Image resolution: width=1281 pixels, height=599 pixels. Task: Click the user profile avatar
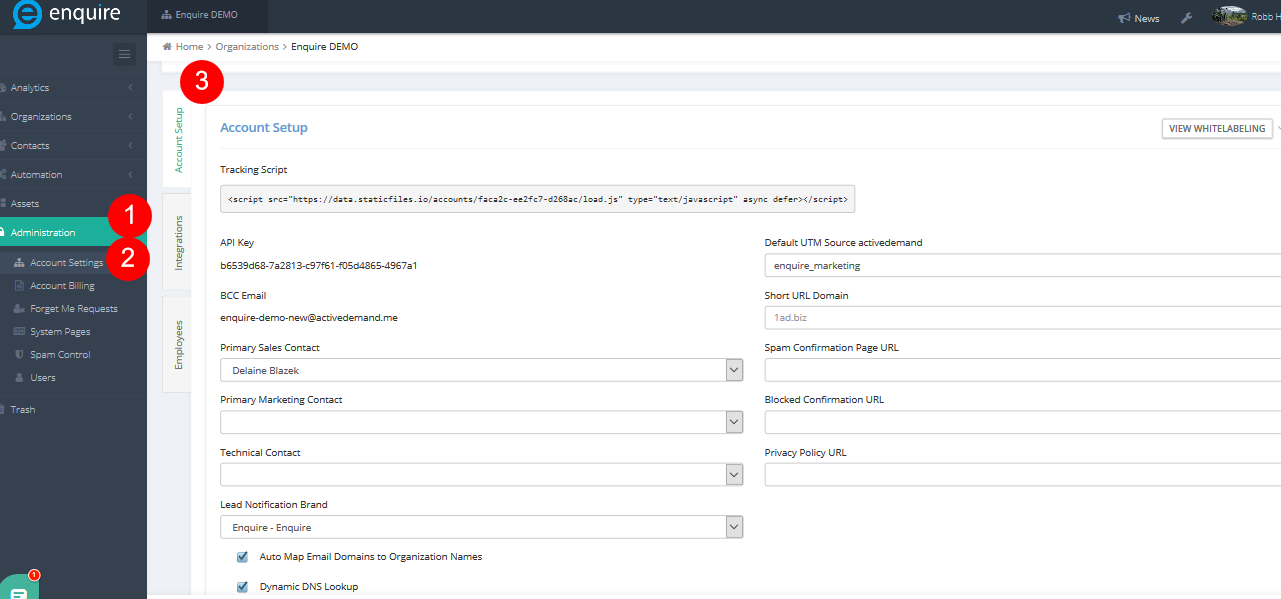pos(1229,16)
